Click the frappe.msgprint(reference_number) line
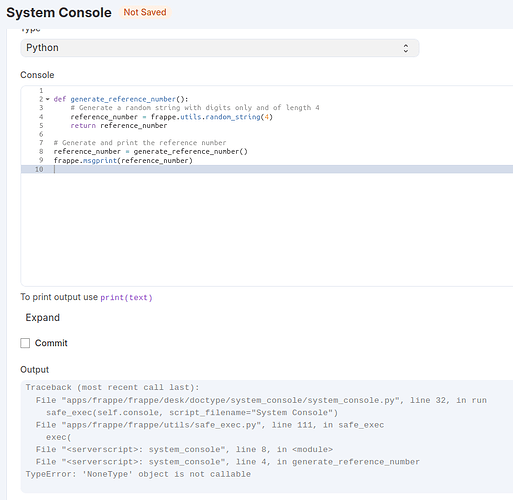The height and width of the screenshot is (500, 513). coord(123,161)
